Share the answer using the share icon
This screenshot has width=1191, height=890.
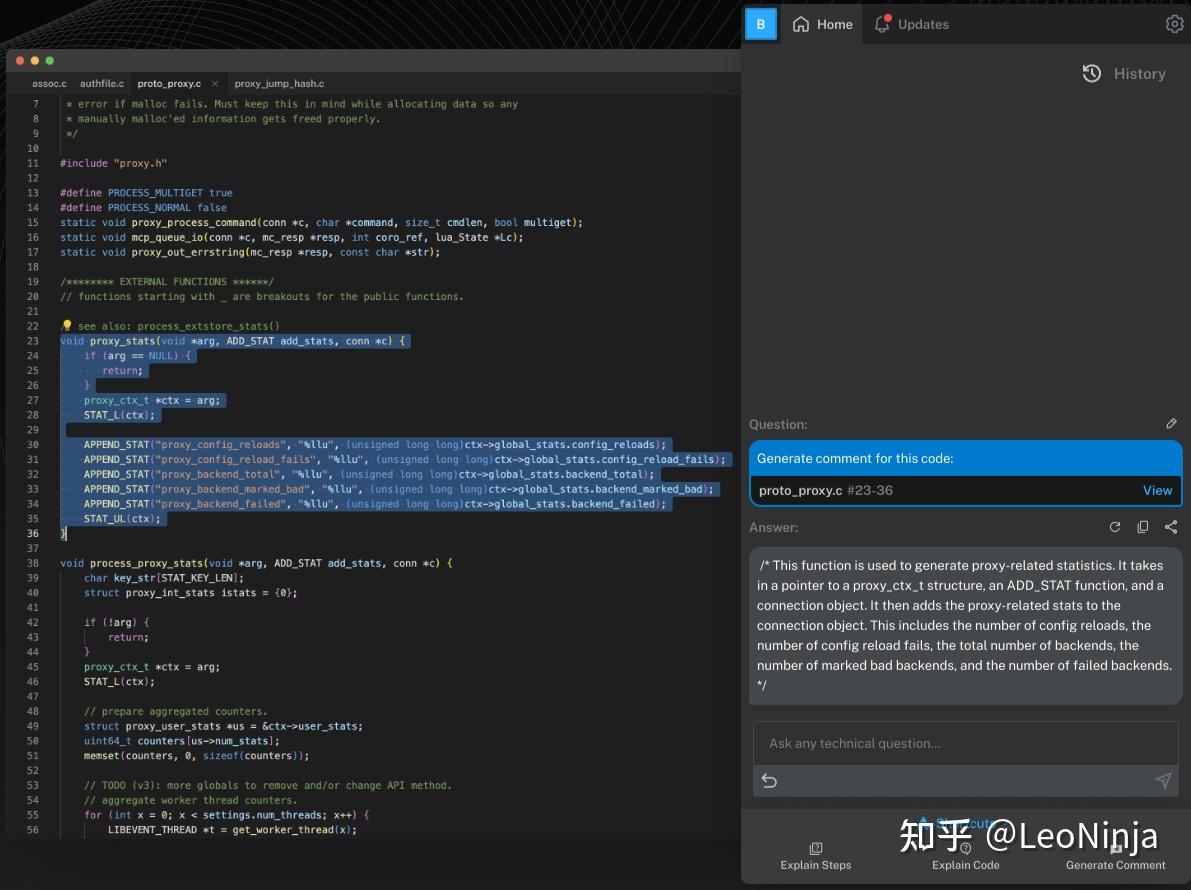tap(1171, 527)
